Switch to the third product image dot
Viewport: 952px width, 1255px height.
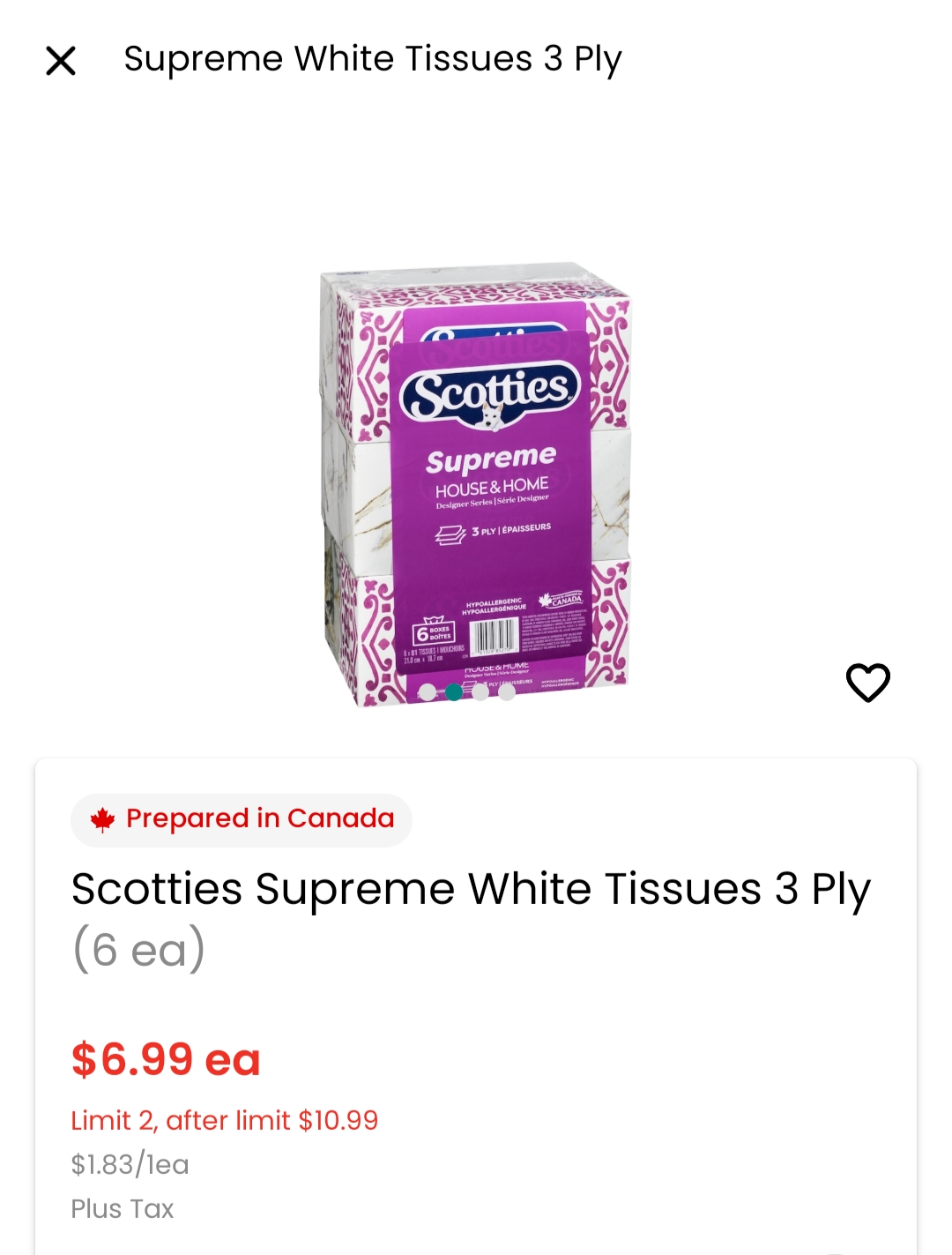[480, 692]
